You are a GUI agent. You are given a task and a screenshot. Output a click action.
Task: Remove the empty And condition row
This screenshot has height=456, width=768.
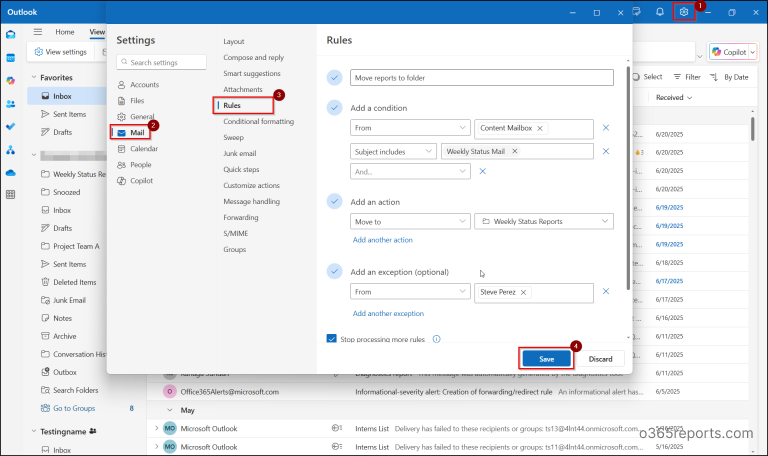482,171
